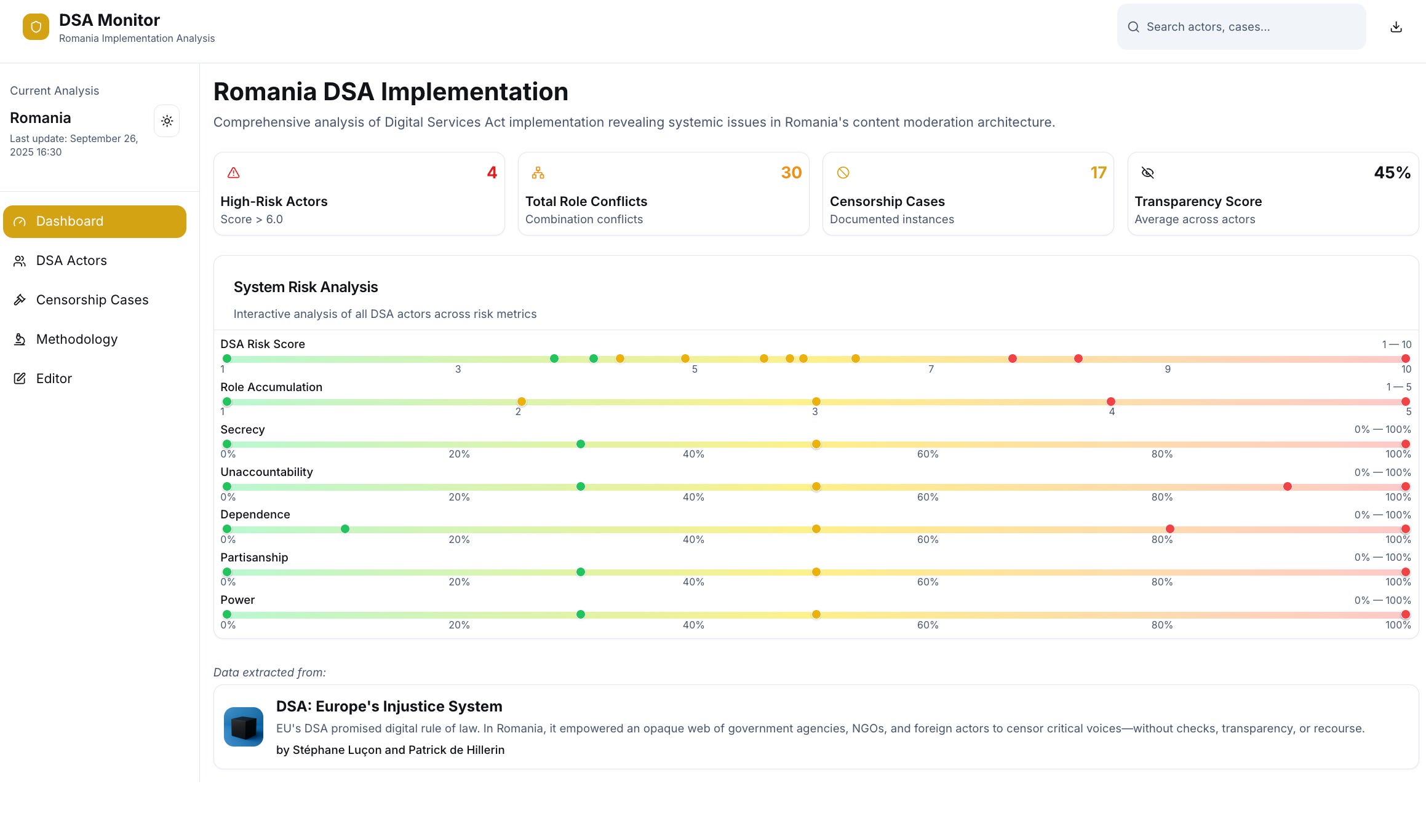Focus the Search actors, cases field
The image size is (1426, 840).
pyautogui.click(x=1241, y=27)
